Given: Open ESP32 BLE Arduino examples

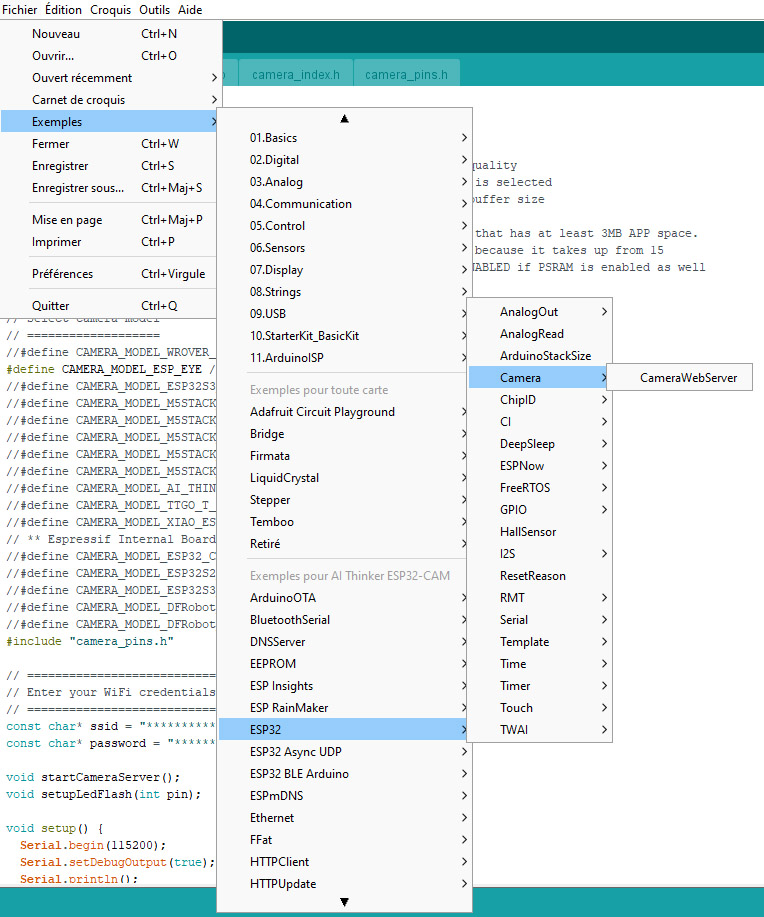Looking at the screenshot, I should (x=345, y=774).
